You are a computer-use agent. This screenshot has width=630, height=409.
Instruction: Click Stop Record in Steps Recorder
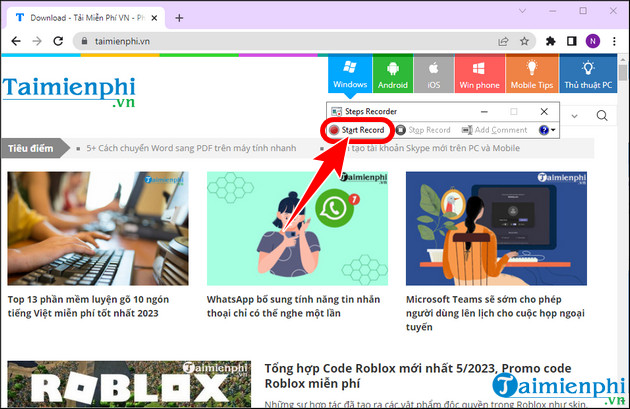[x=423, y=130]
